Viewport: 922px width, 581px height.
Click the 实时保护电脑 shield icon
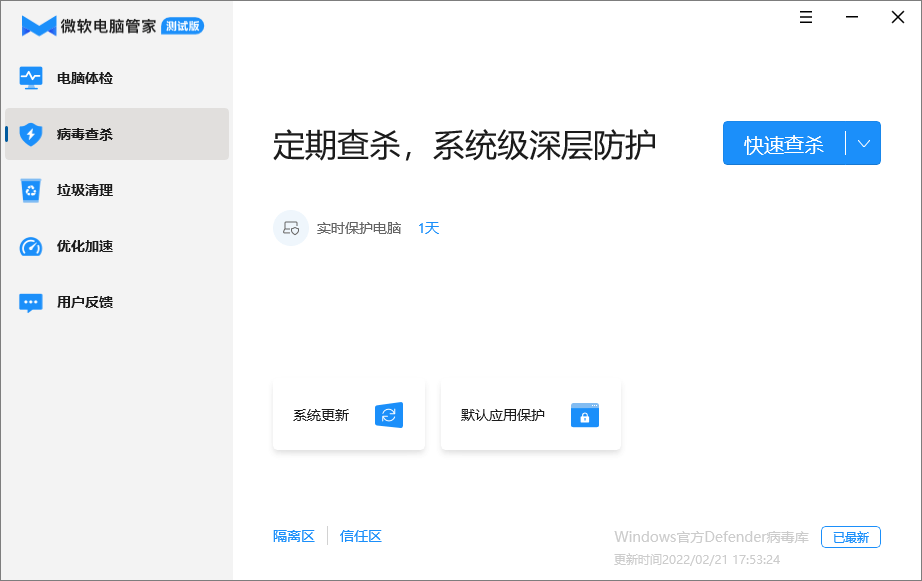tap(290, 228)
